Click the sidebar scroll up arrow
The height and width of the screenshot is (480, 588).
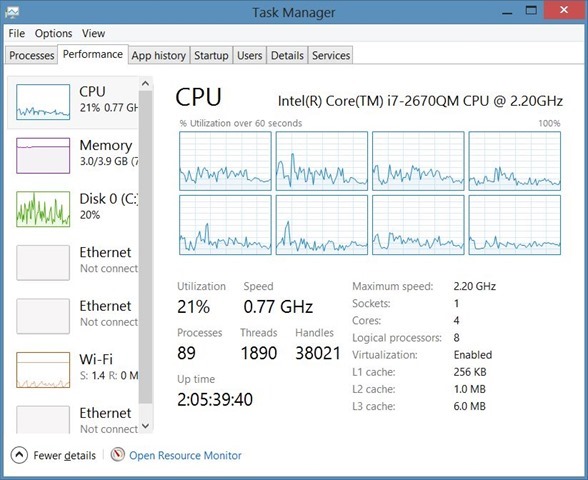click(146, 84)
